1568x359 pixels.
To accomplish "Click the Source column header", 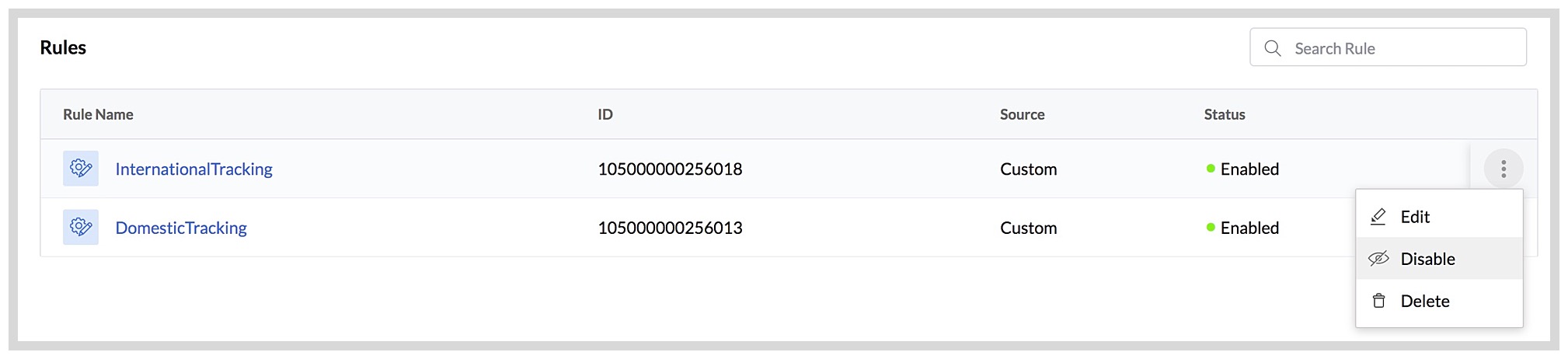I will point(1022,114).
